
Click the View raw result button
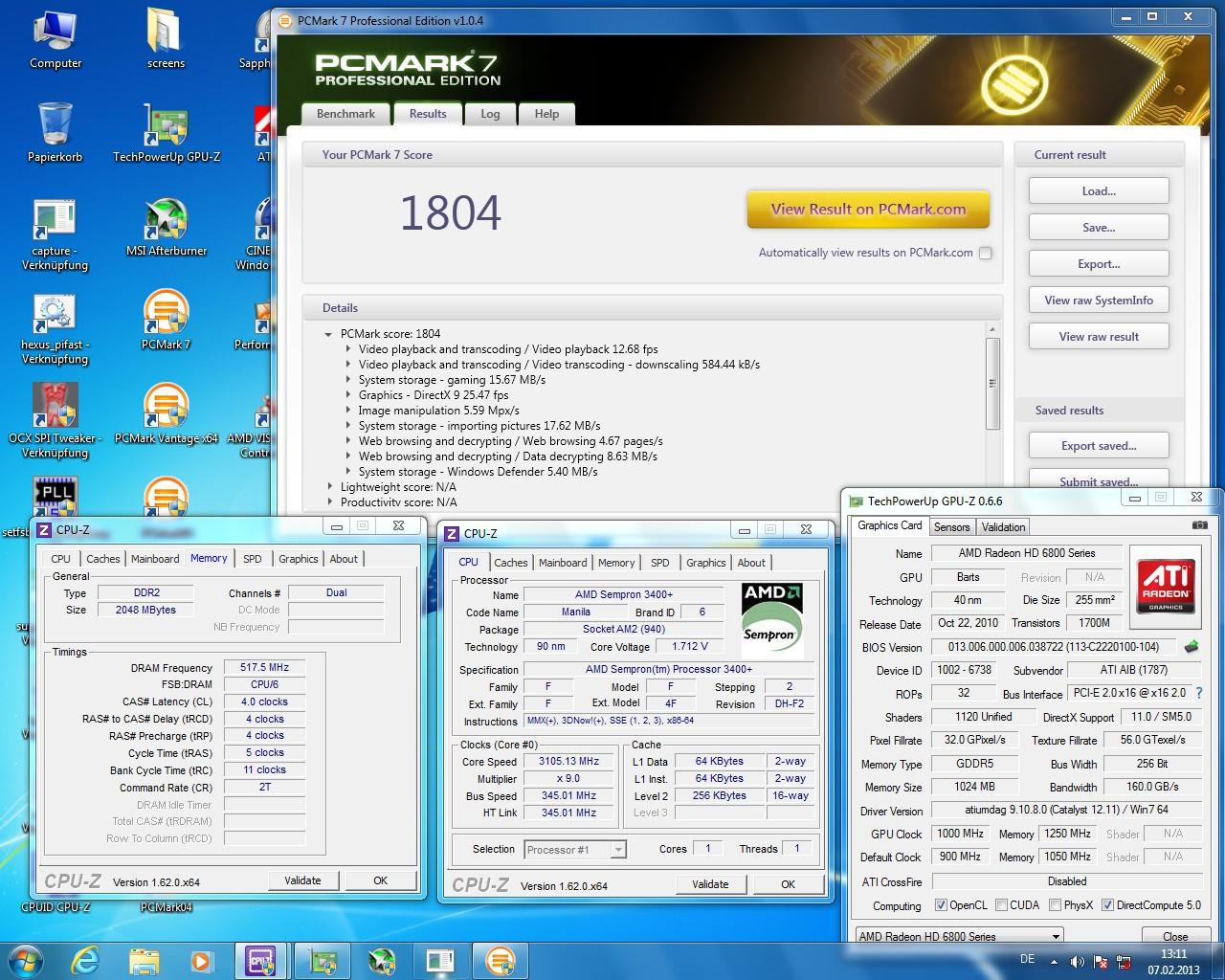point(1099,337)
